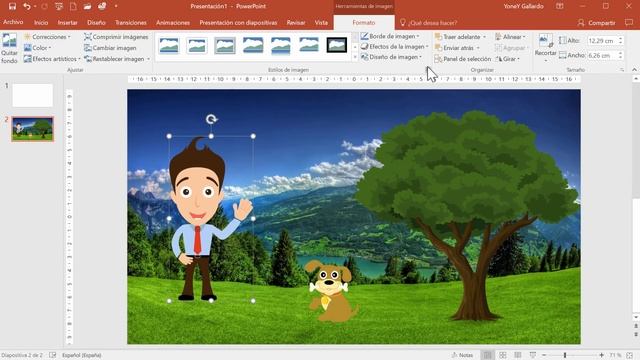Open Tamaño dialog launcher
Screen dimensions: 640x360
tap(622, 70)
